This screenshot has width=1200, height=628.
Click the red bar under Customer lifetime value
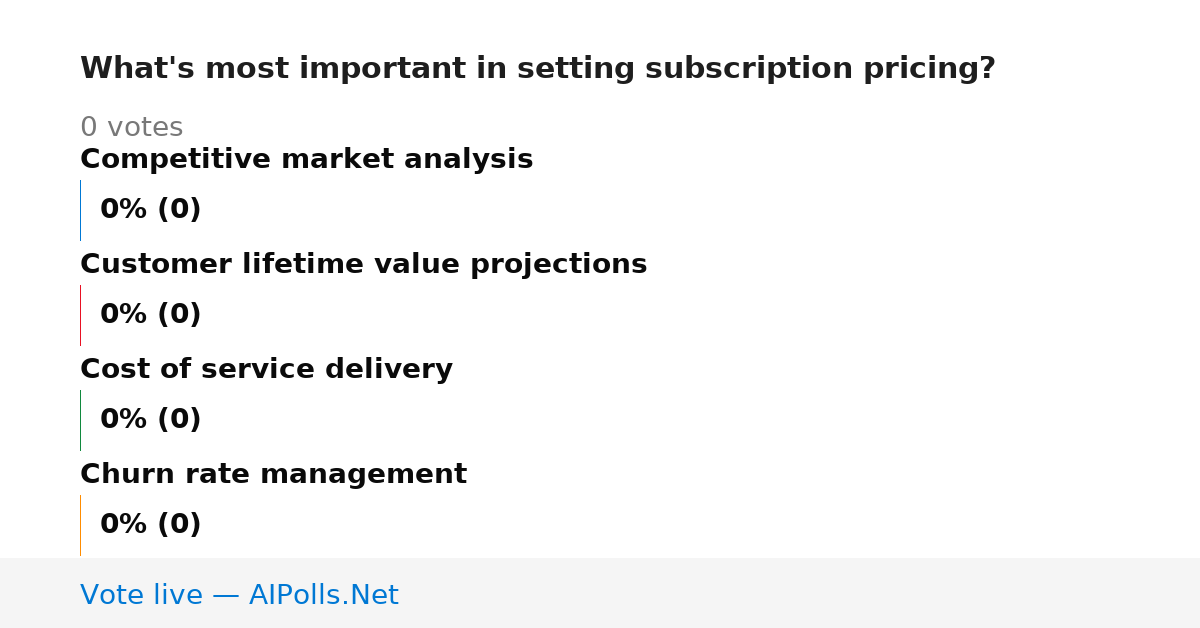(x=81, y=315)
